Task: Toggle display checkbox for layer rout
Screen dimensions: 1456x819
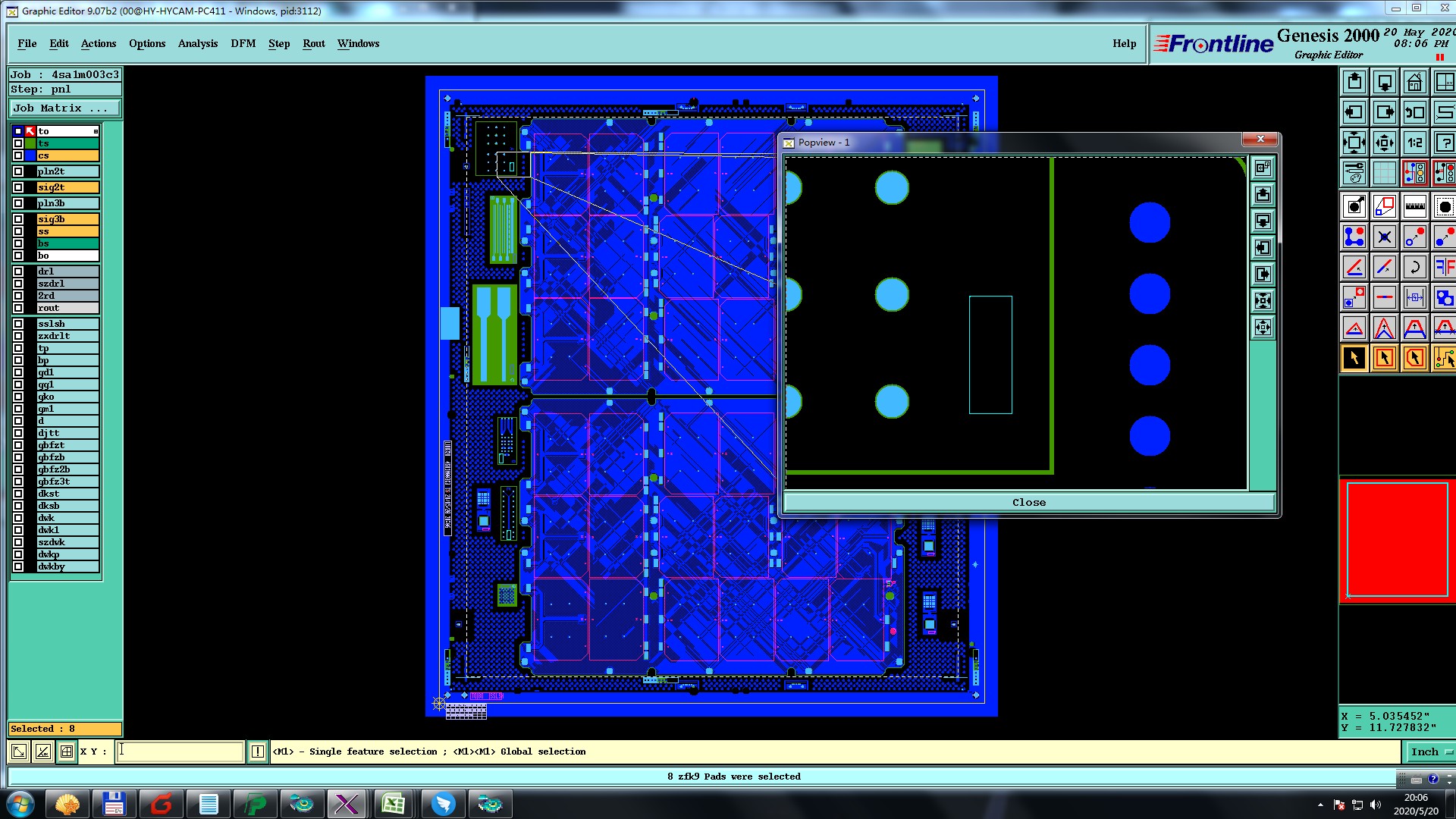Action: [18, 308]
